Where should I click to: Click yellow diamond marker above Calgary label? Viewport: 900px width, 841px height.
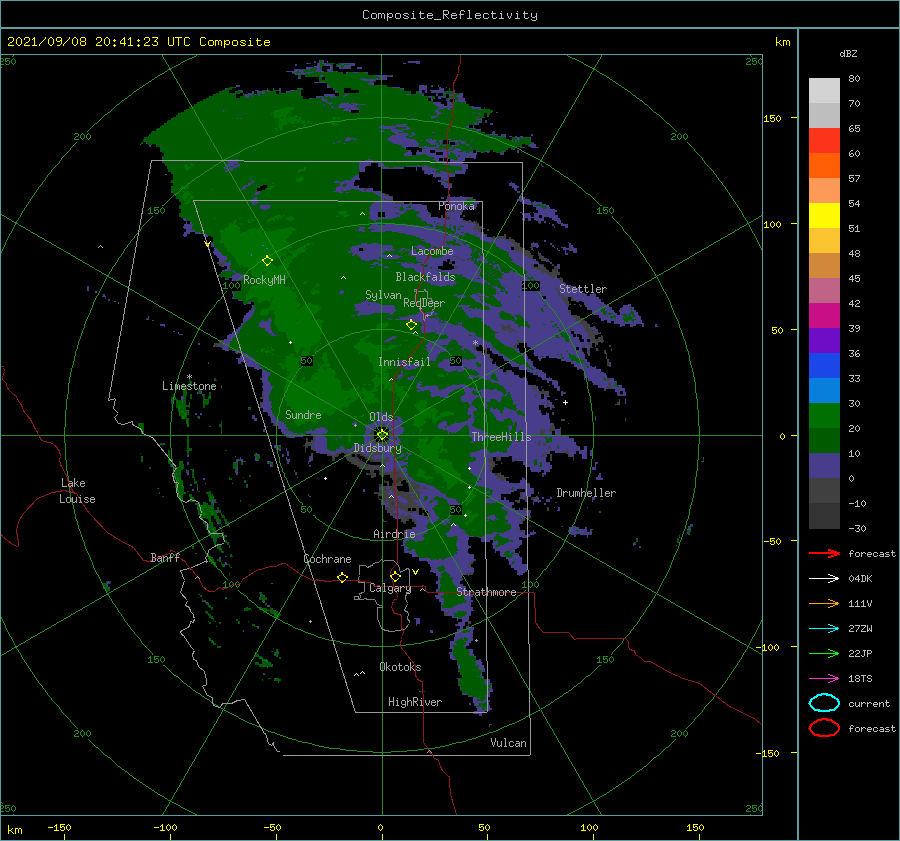coord(395,576)
